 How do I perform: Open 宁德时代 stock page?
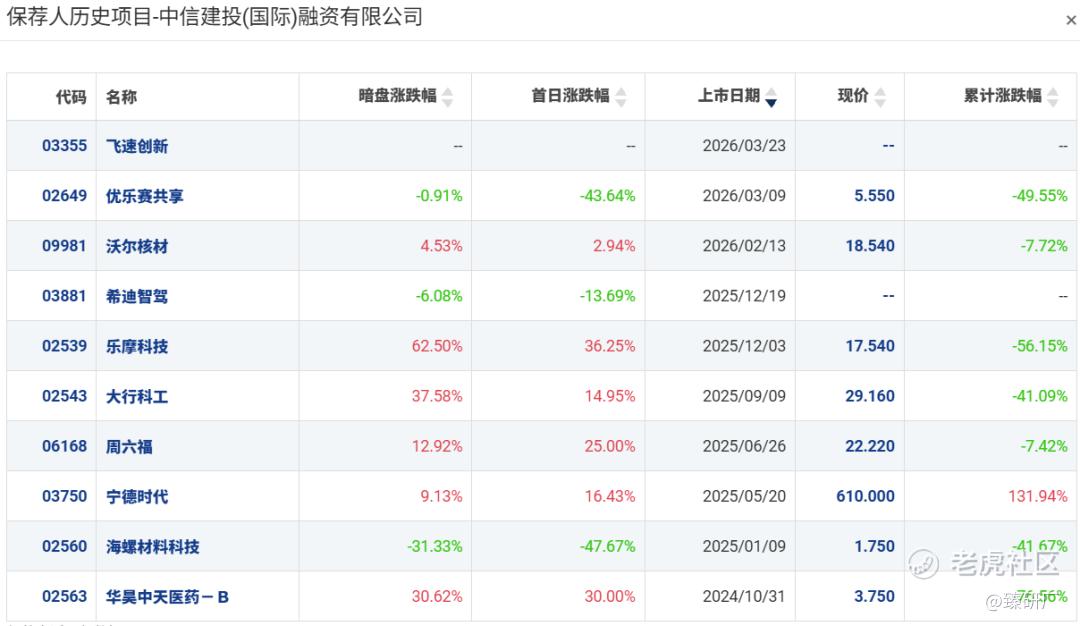(136, 497)
